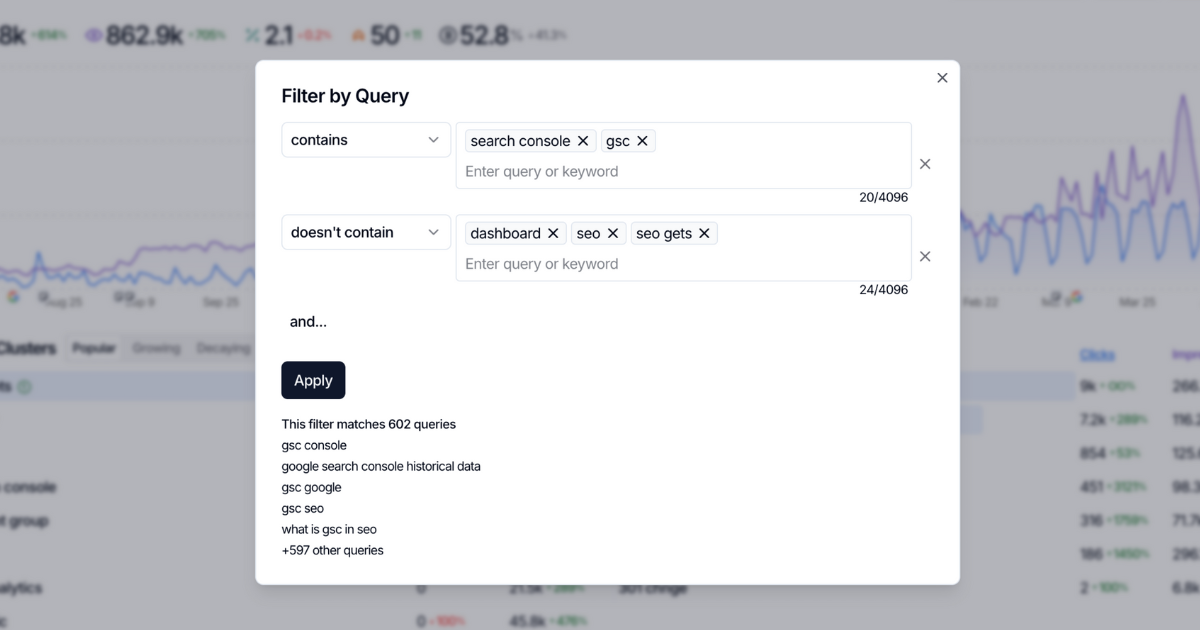Delete the entire "contains" filter row
The image size is (1200, 630).
point(925,163)
